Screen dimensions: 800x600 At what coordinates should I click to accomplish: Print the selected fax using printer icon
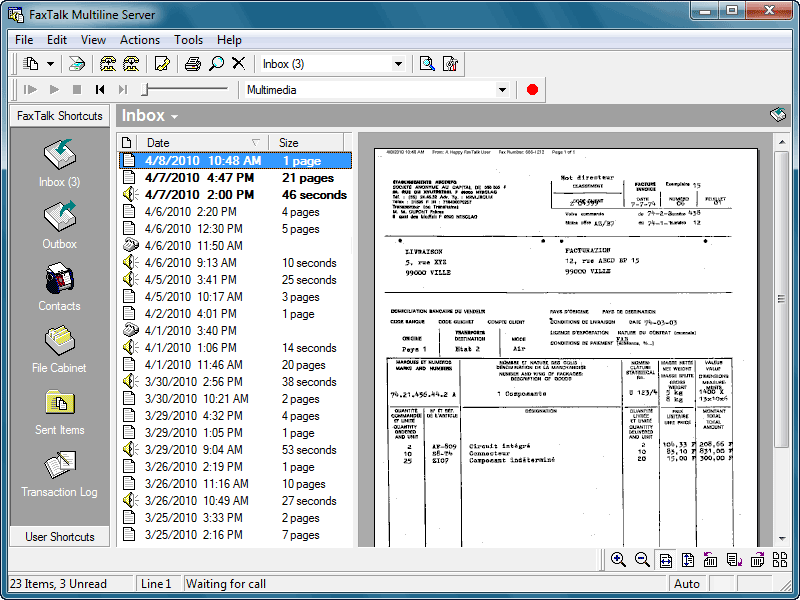(x=193, y=64)
